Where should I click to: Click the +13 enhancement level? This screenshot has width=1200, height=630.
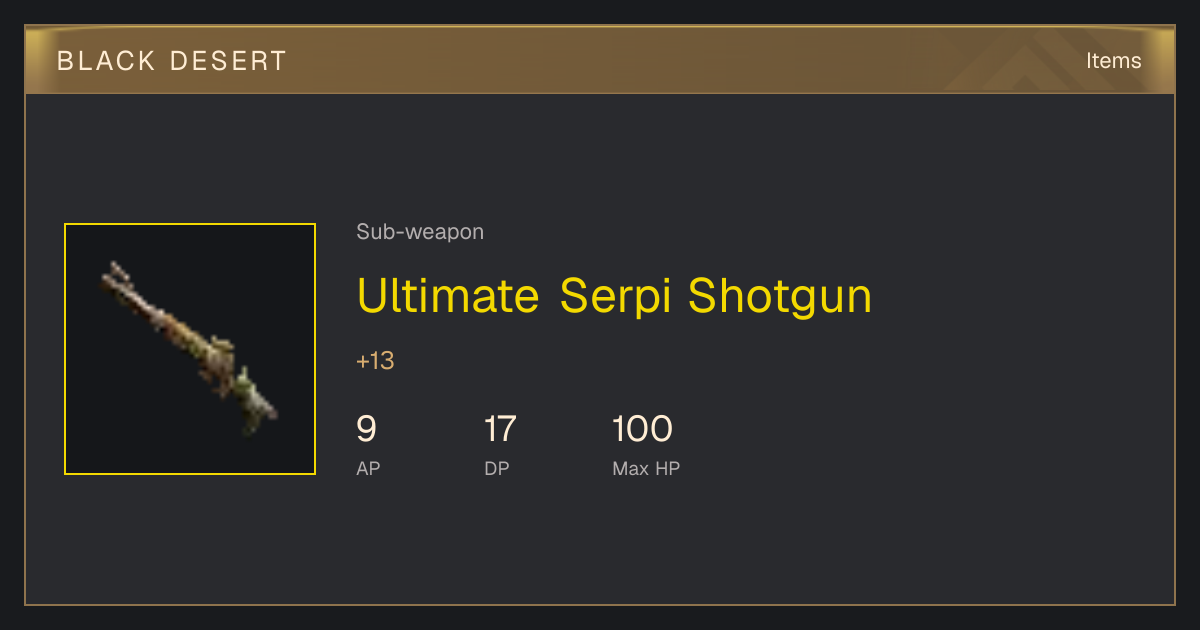pyautogui.click(x=375, y=361)
